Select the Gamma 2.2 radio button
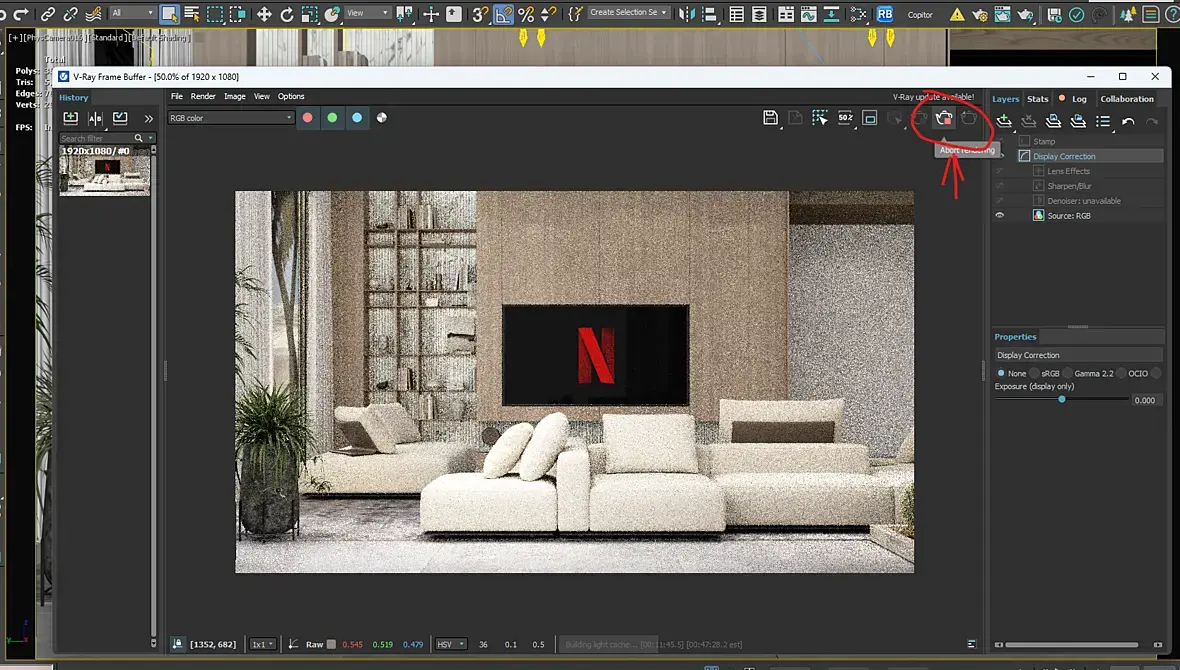This screenshot has width=1180, height=670. 1066,373
